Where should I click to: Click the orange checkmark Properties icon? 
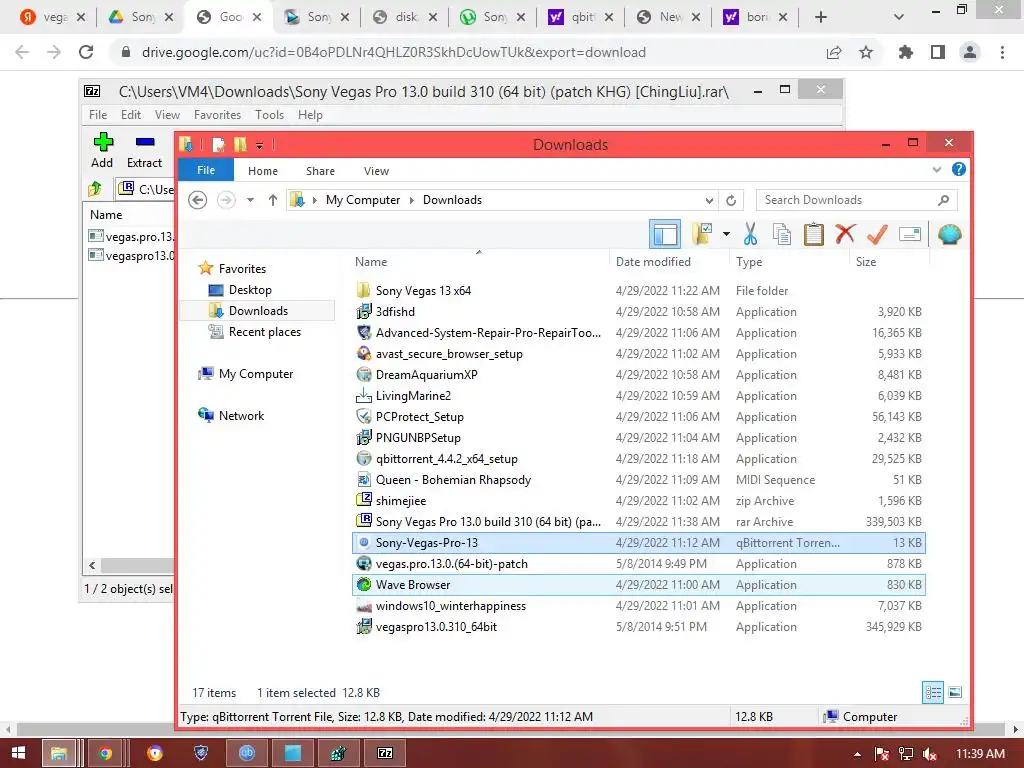click(877, 234)
